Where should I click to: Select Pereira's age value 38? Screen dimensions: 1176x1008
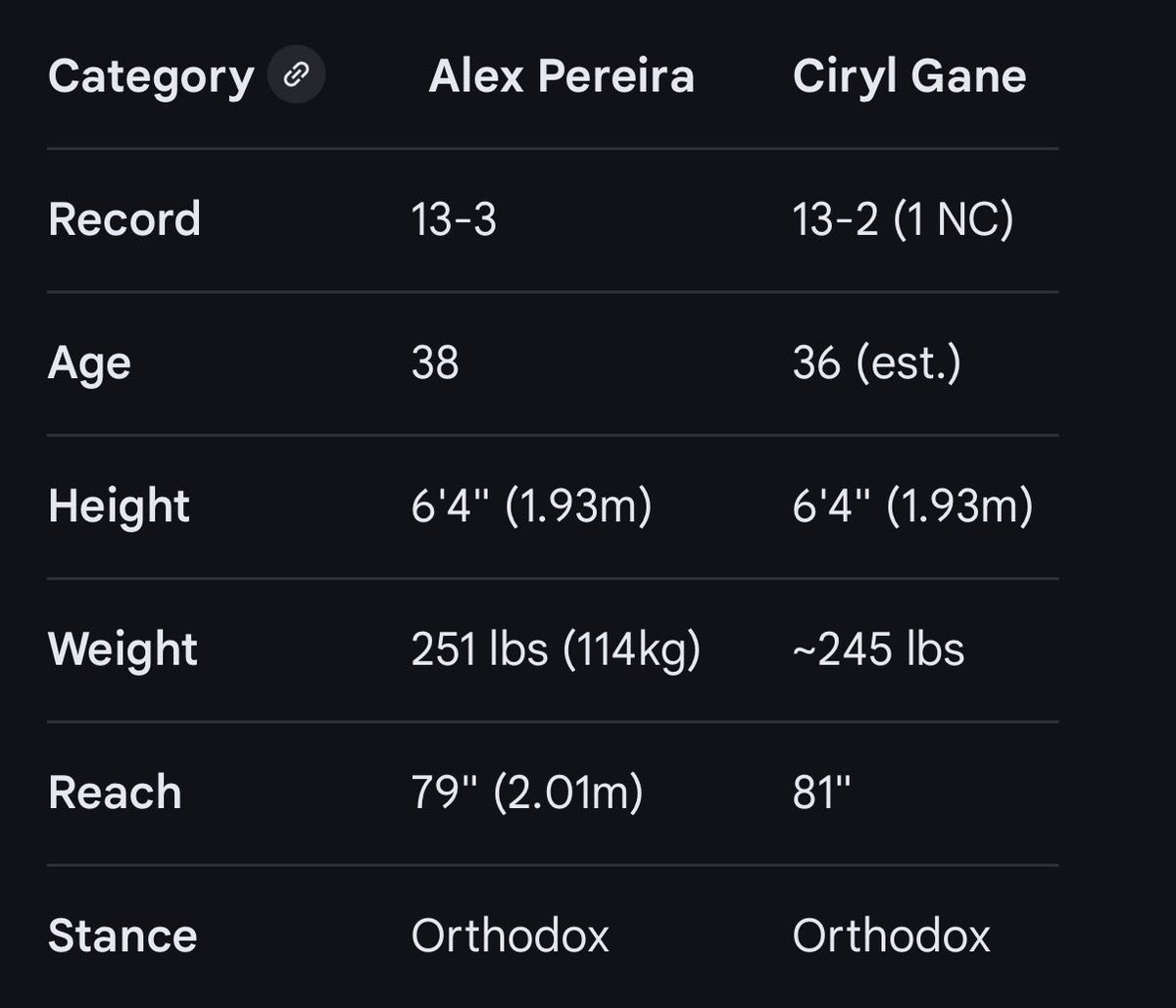click(x=435, y=363)
